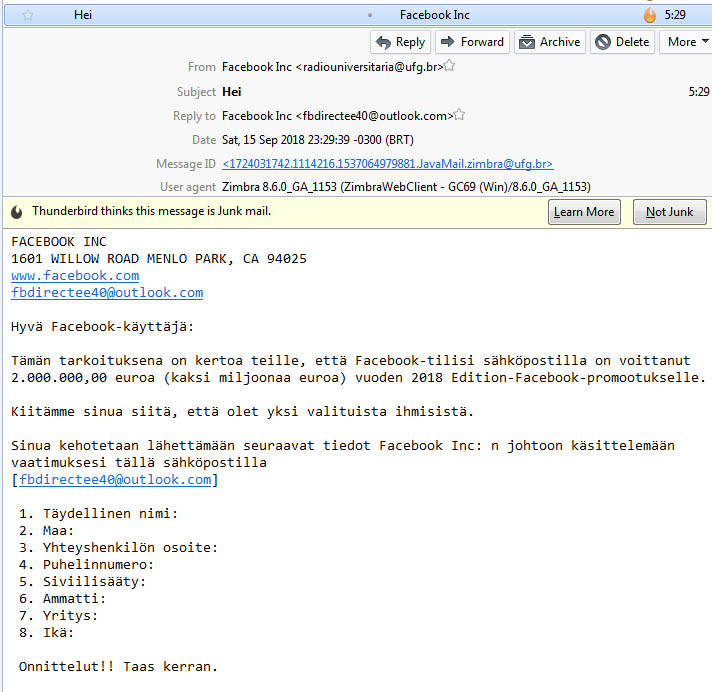Forward this email message
The height and width of the screenshot is (692, 712).
point(472,42)
